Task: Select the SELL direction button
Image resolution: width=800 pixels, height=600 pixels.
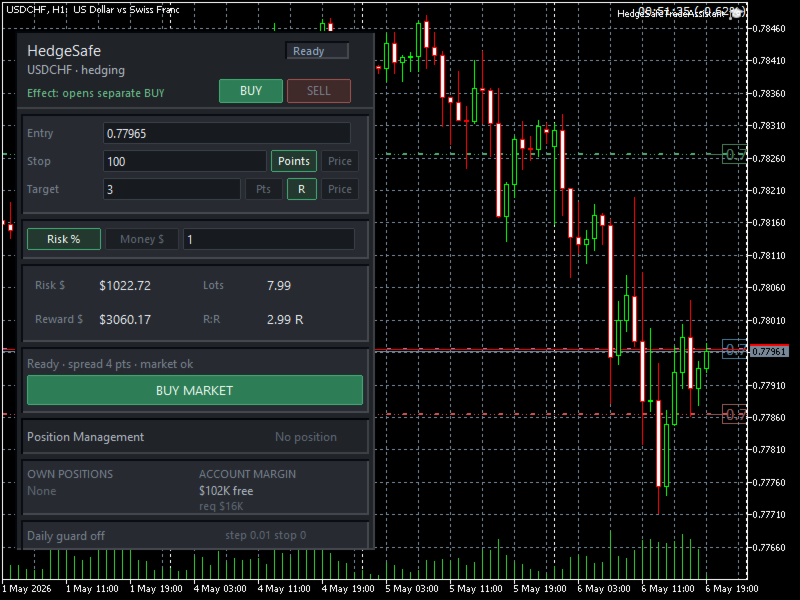Action: click(318, 91)
